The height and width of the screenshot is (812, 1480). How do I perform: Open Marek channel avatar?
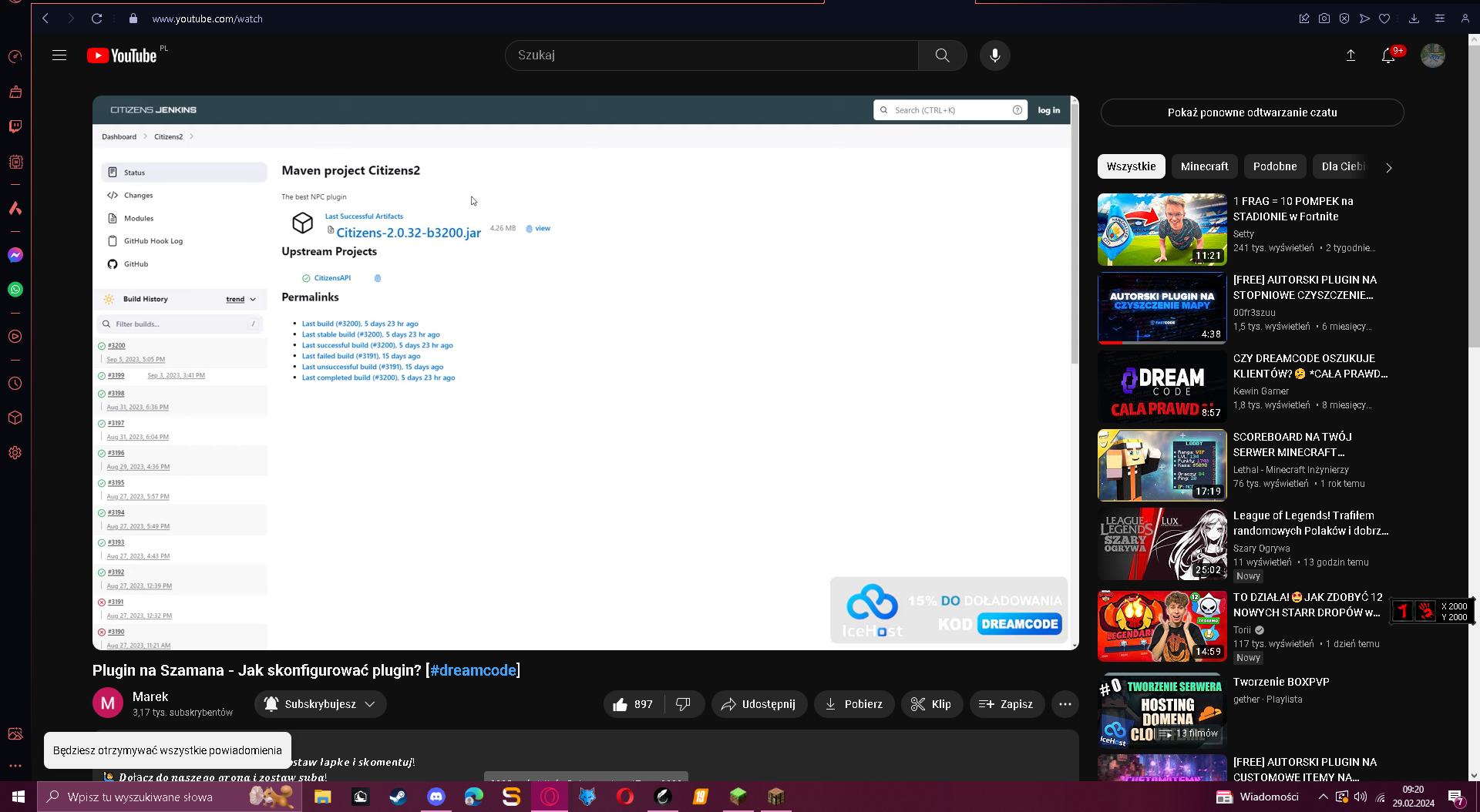[x=108, y=703]
